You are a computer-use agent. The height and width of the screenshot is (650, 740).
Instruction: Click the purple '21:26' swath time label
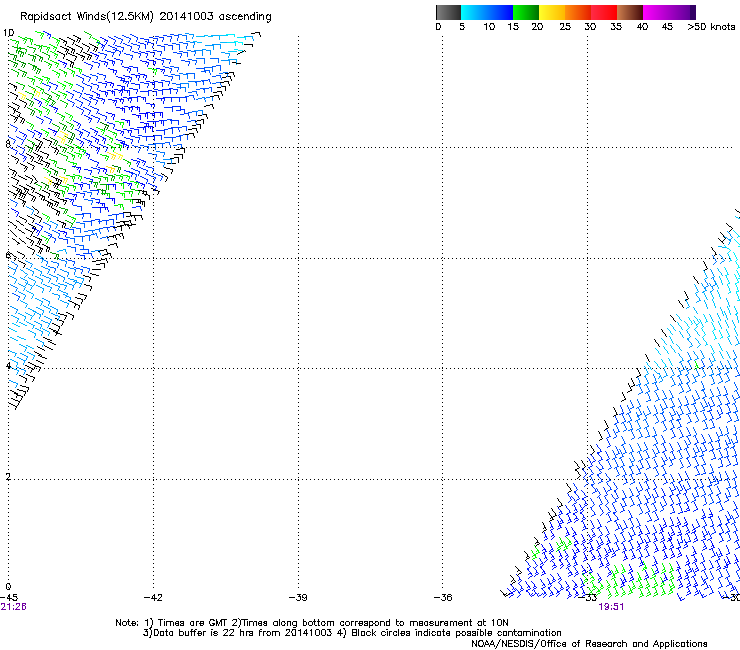13,607
